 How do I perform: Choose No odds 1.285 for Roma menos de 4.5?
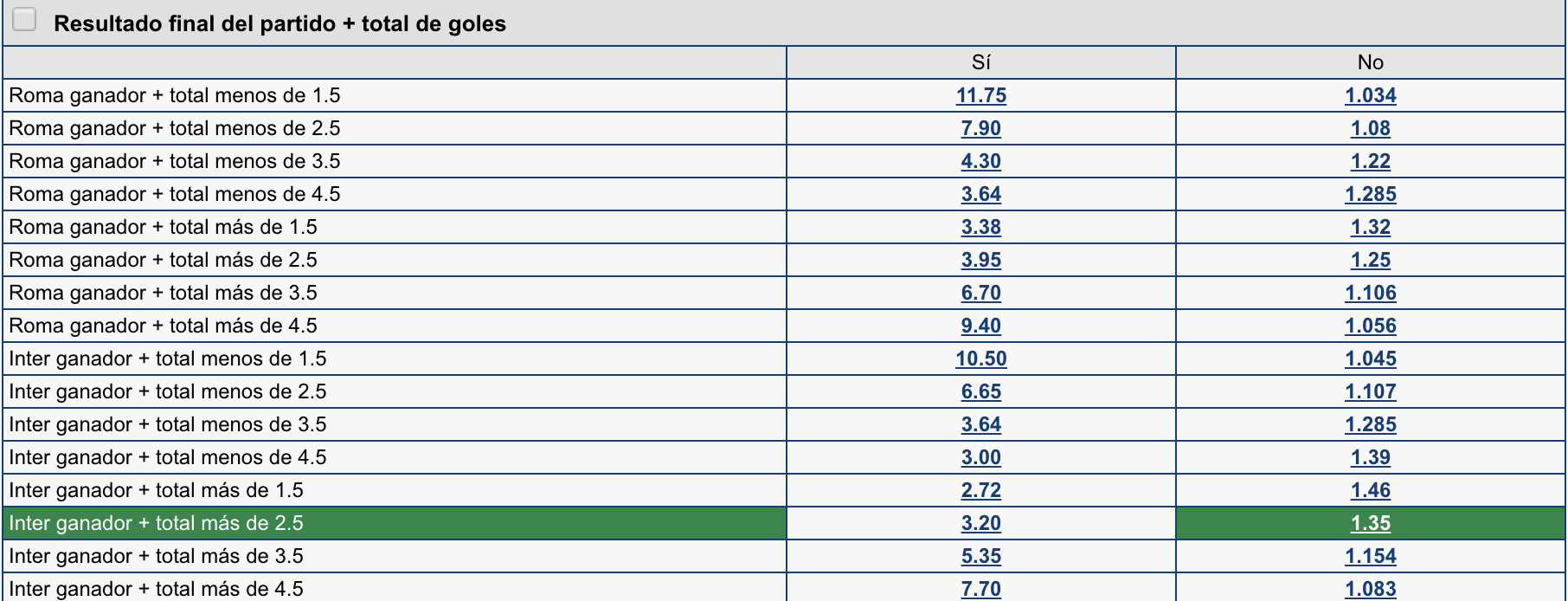pyautogui.click(x=1370, y=194)
